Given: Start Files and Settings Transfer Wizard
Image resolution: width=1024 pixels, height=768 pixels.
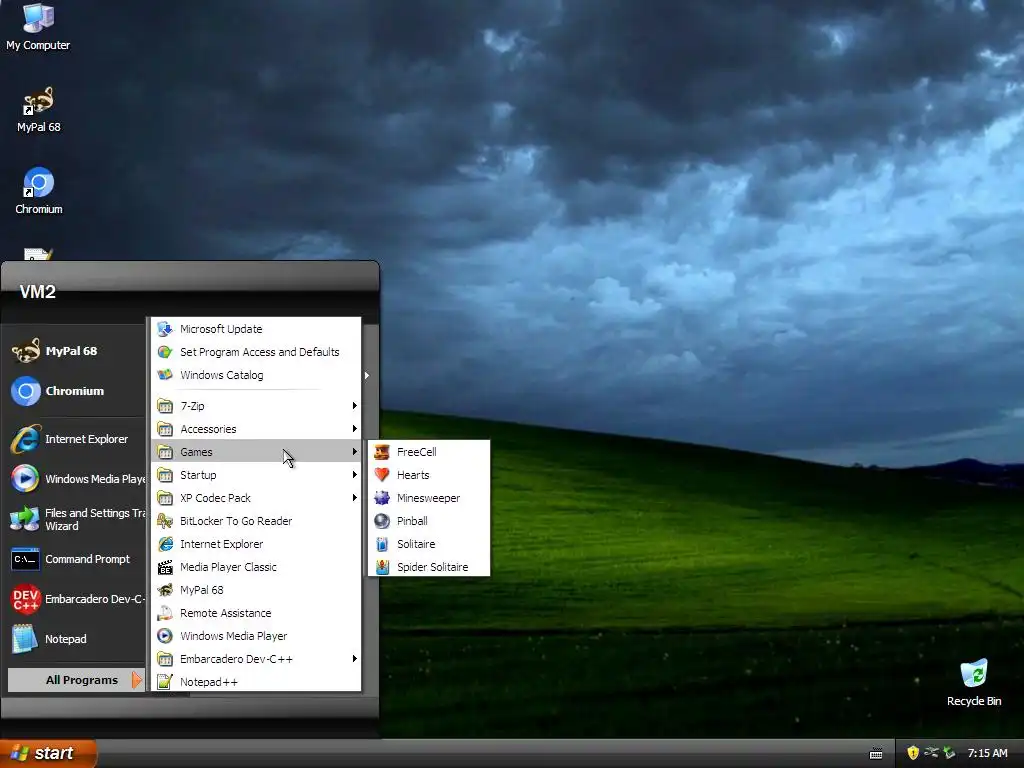Looking at the screenshot, I should pos(76,519).
